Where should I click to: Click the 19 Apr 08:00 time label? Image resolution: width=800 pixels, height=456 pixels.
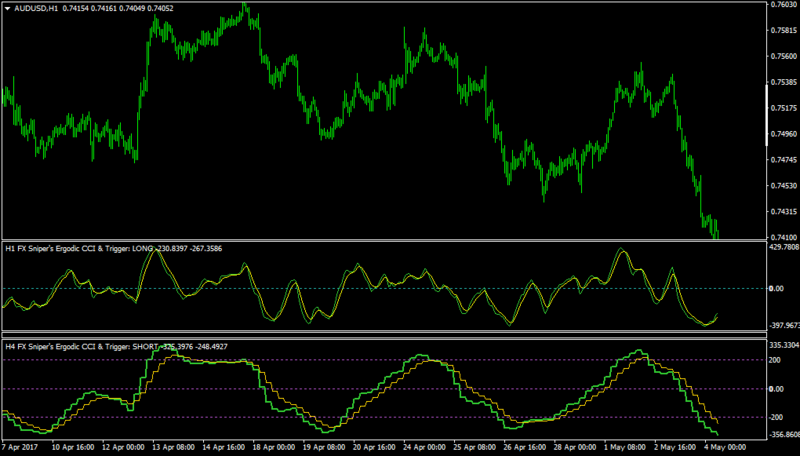point(324,447)
